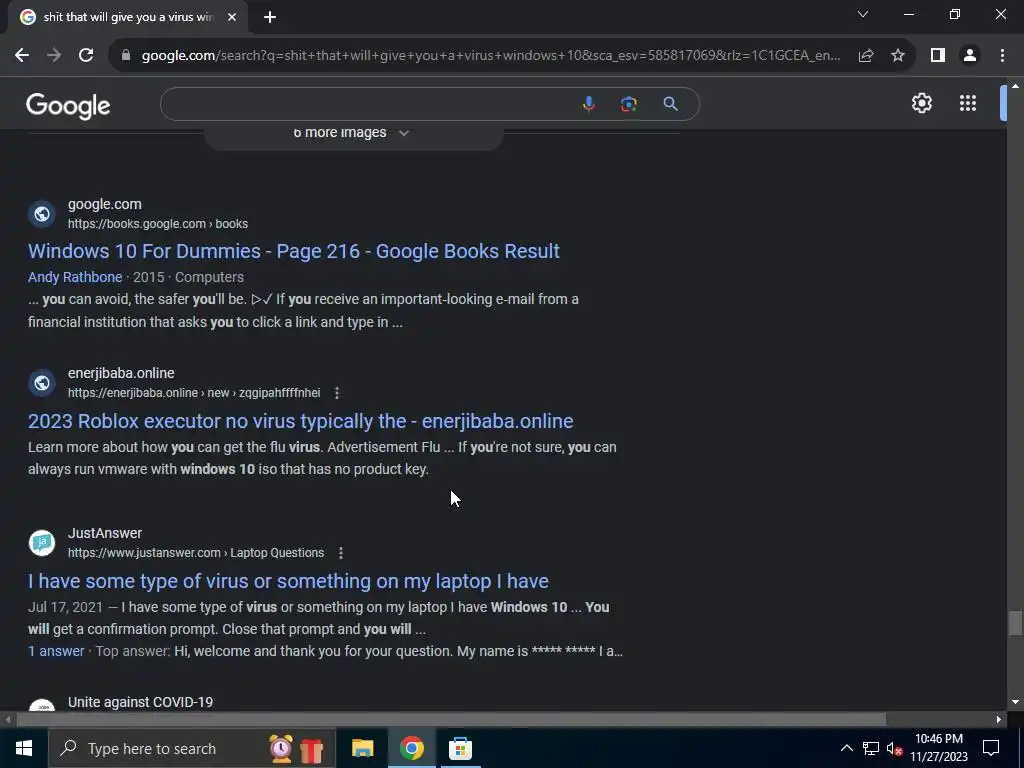The width and height of the screenshot is (1024, 768).
Task: Open the network status tray icon
Action: point(871,748)
